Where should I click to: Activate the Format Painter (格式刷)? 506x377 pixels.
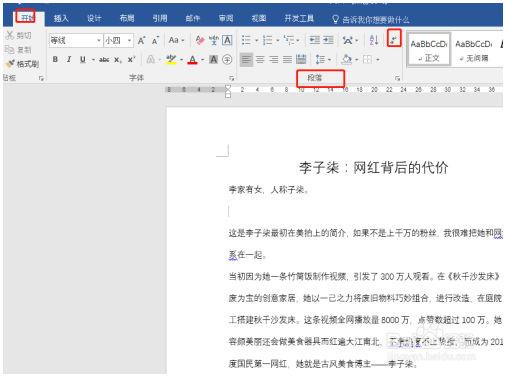tap(22, 63)
